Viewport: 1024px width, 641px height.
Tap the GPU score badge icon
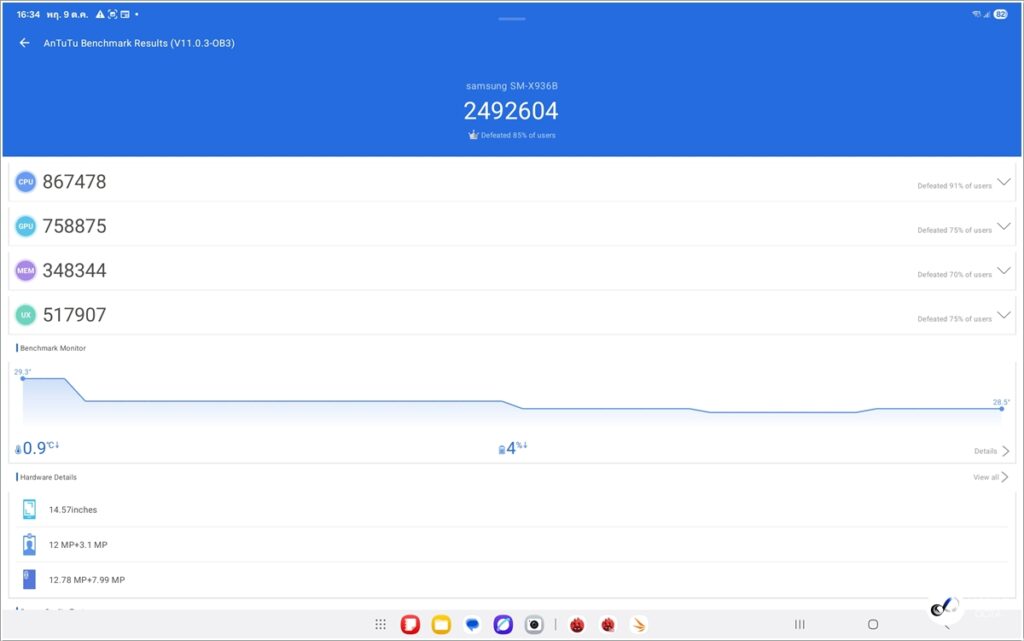pyautogui.click(x=26, y=226)
